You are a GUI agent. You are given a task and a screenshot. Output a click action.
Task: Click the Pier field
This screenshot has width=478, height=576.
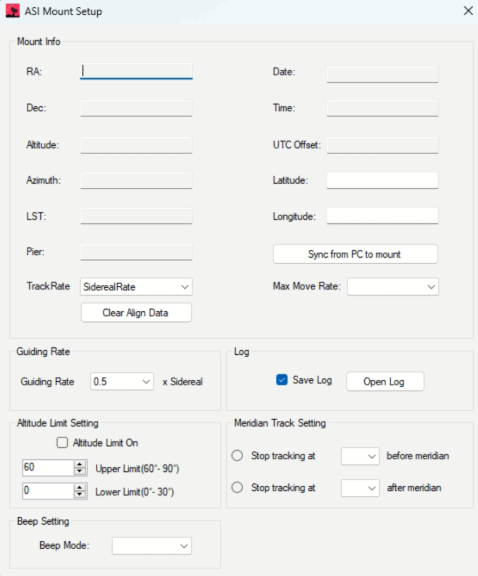pos(136,252)
